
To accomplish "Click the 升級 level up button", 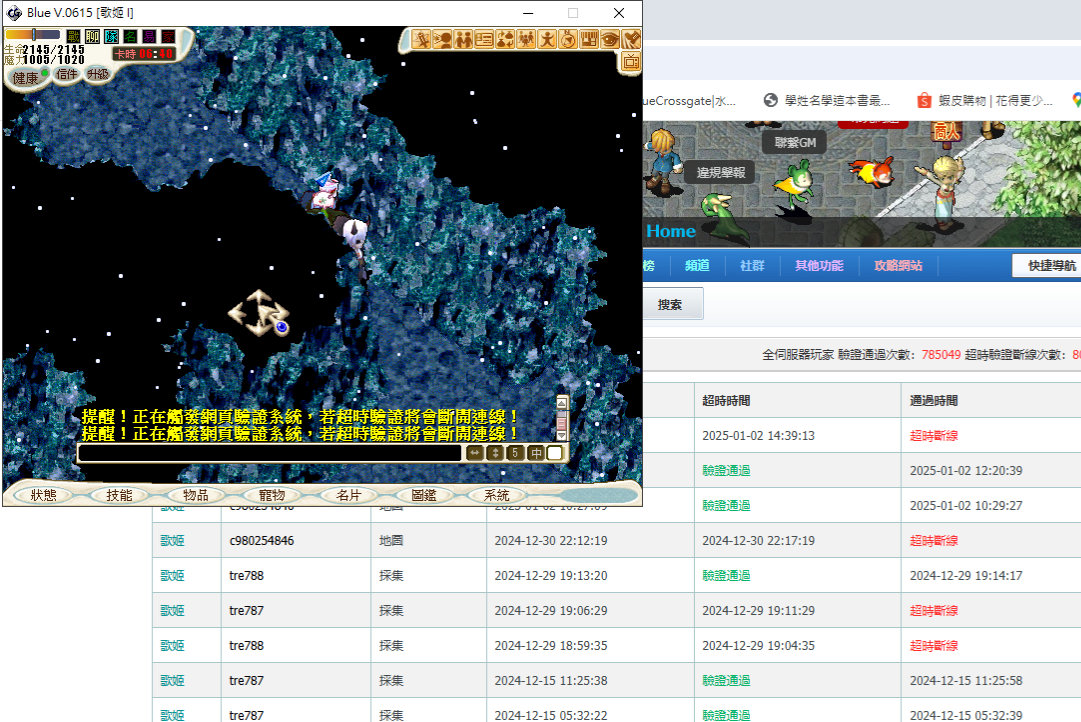I will 98,74.
